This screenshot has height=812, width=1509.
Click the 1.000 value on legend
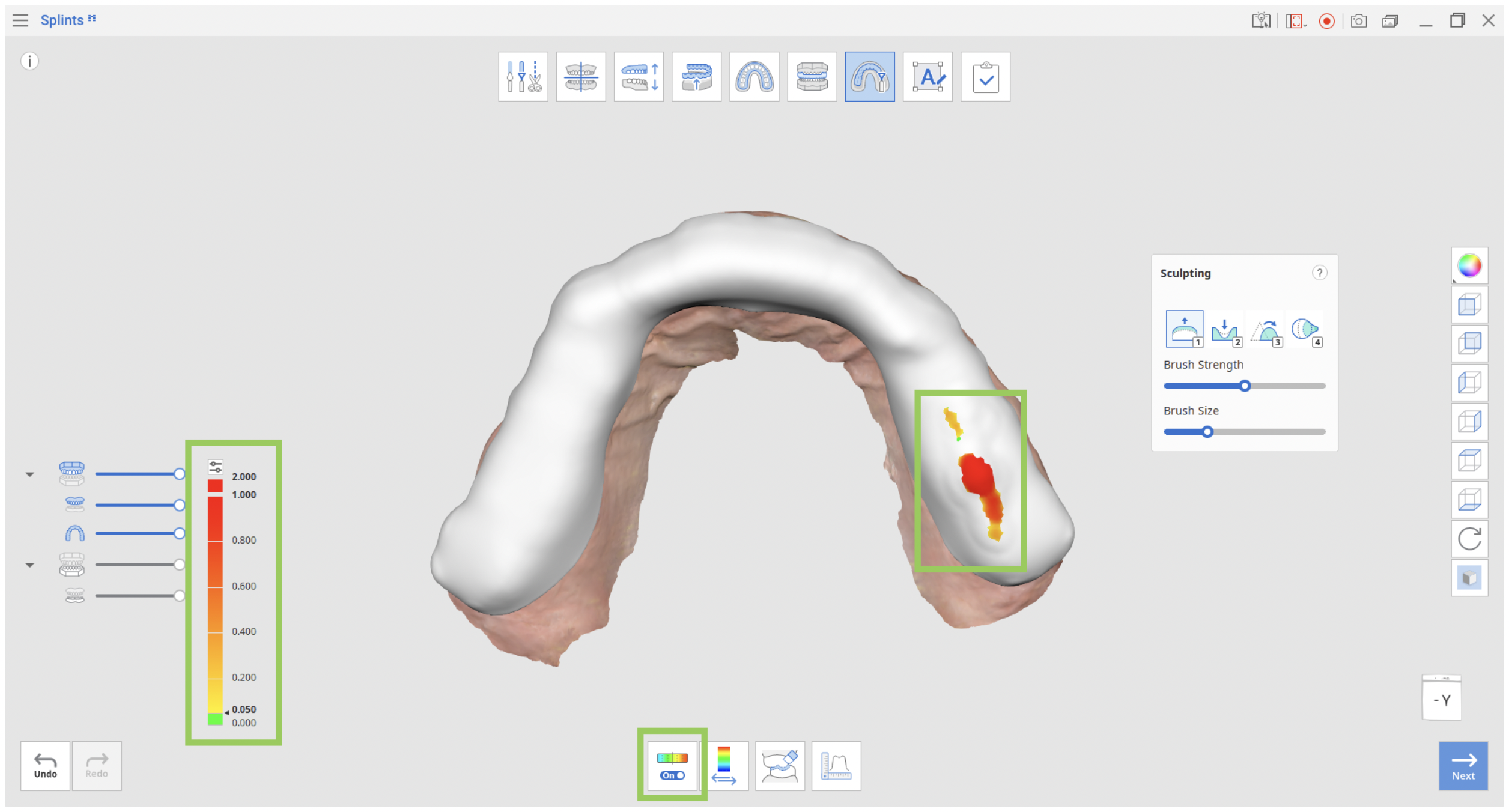coord(244,495)
